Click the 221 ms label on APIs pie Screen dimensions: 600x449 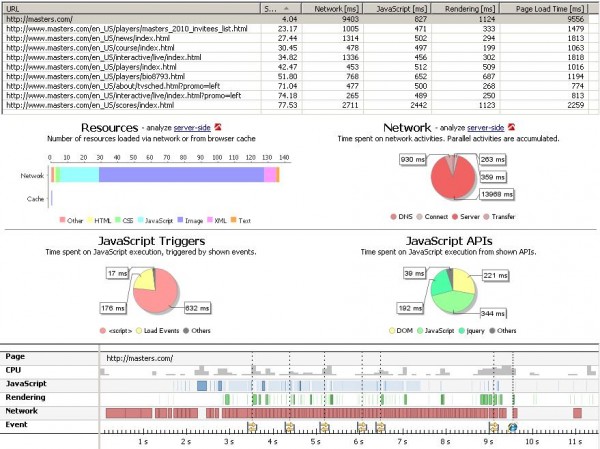coord(495,275)
